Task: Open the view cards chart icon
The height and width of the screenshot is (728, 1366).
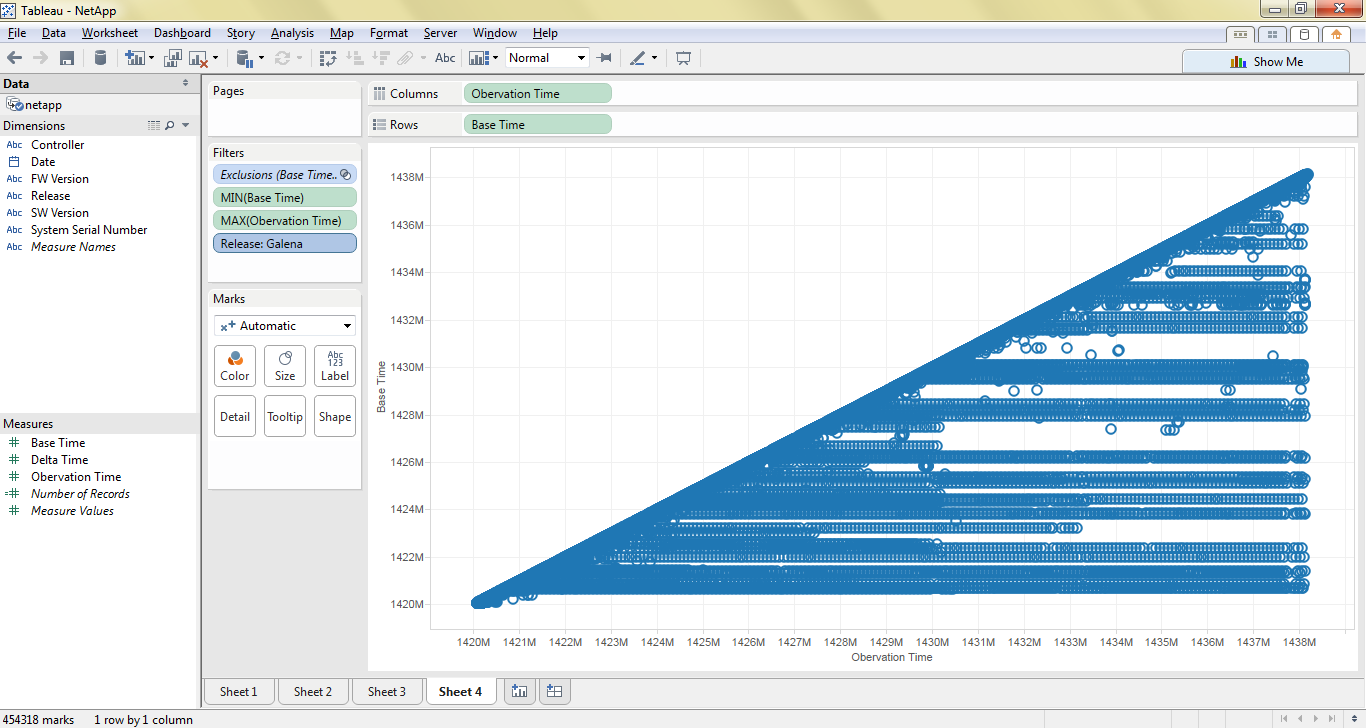Action: 478,58
